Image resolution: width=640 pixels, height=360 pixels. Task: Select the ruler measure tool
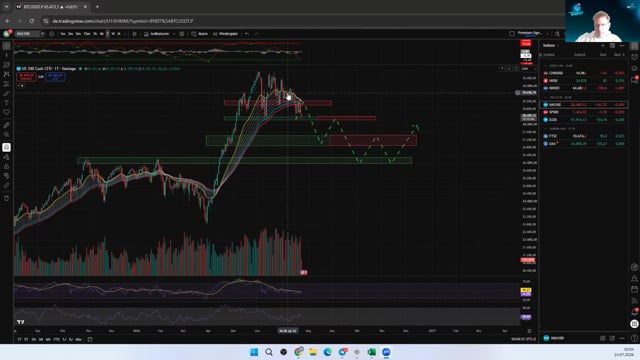[7, 125]
